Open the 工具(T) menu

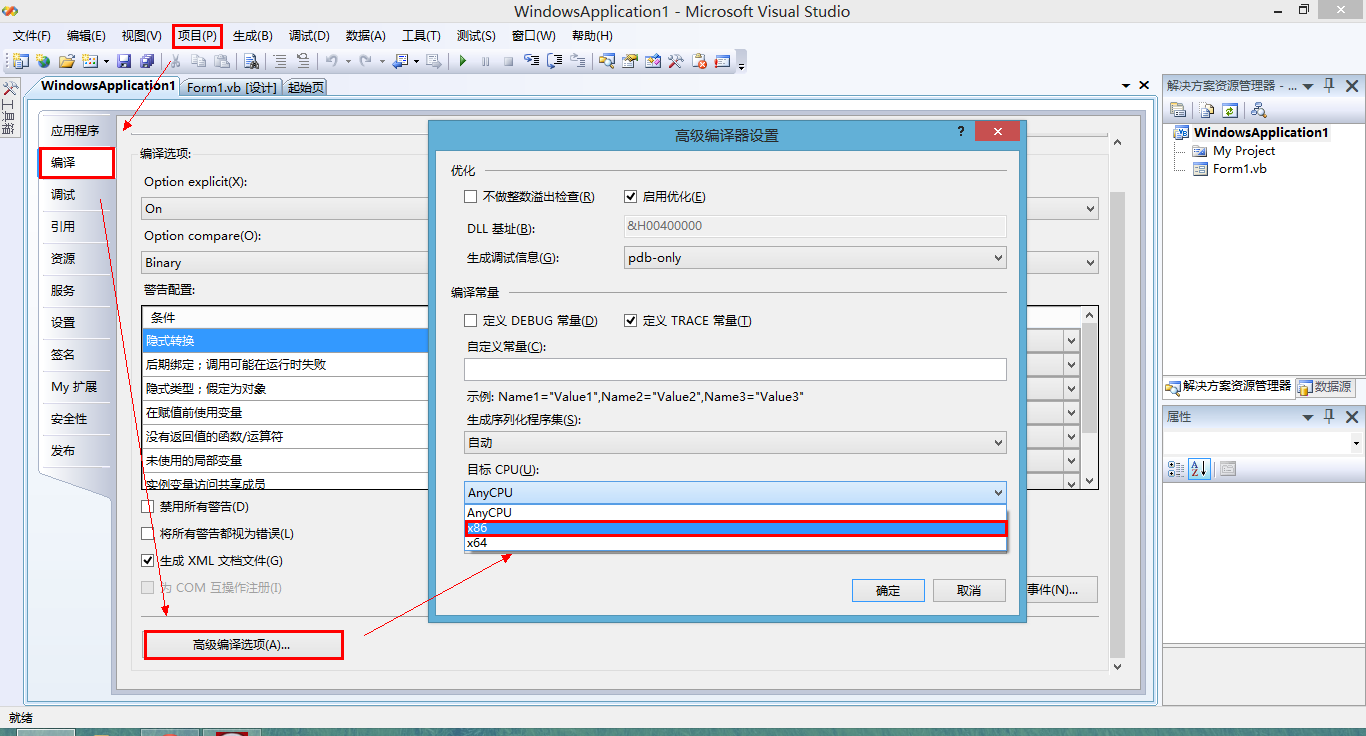click(x=421, y=35)
